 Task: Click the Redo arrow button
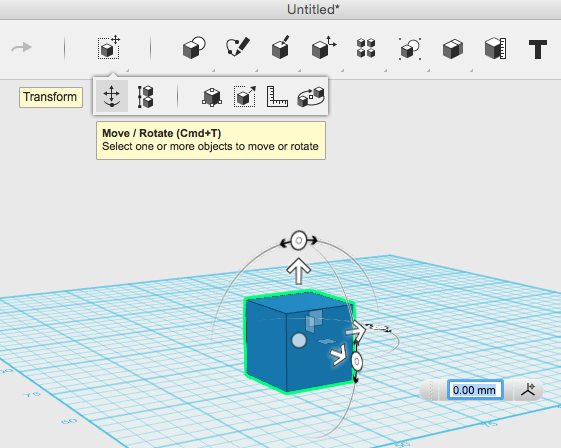(x=21, y=47)
